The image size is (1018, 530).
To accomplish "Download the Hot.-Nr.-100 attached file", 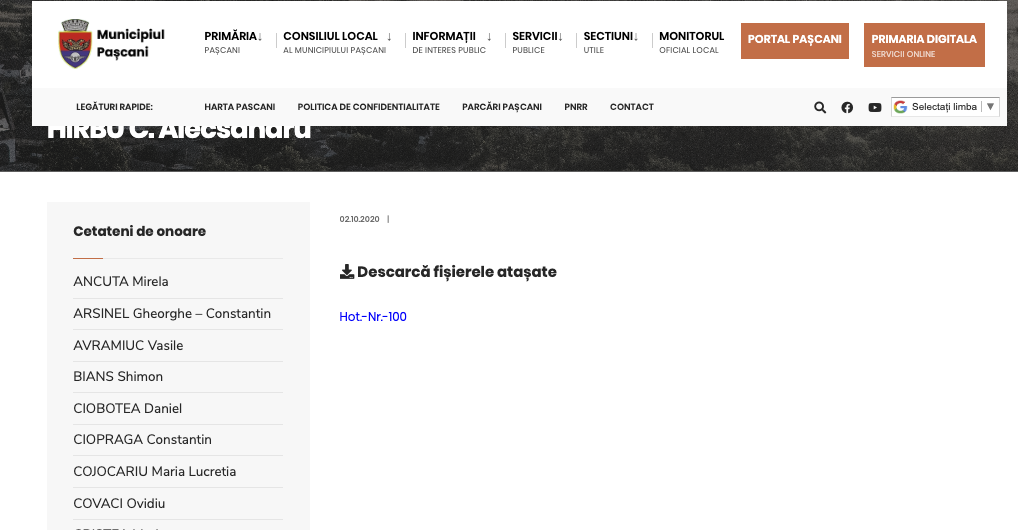I will point(373,317).
